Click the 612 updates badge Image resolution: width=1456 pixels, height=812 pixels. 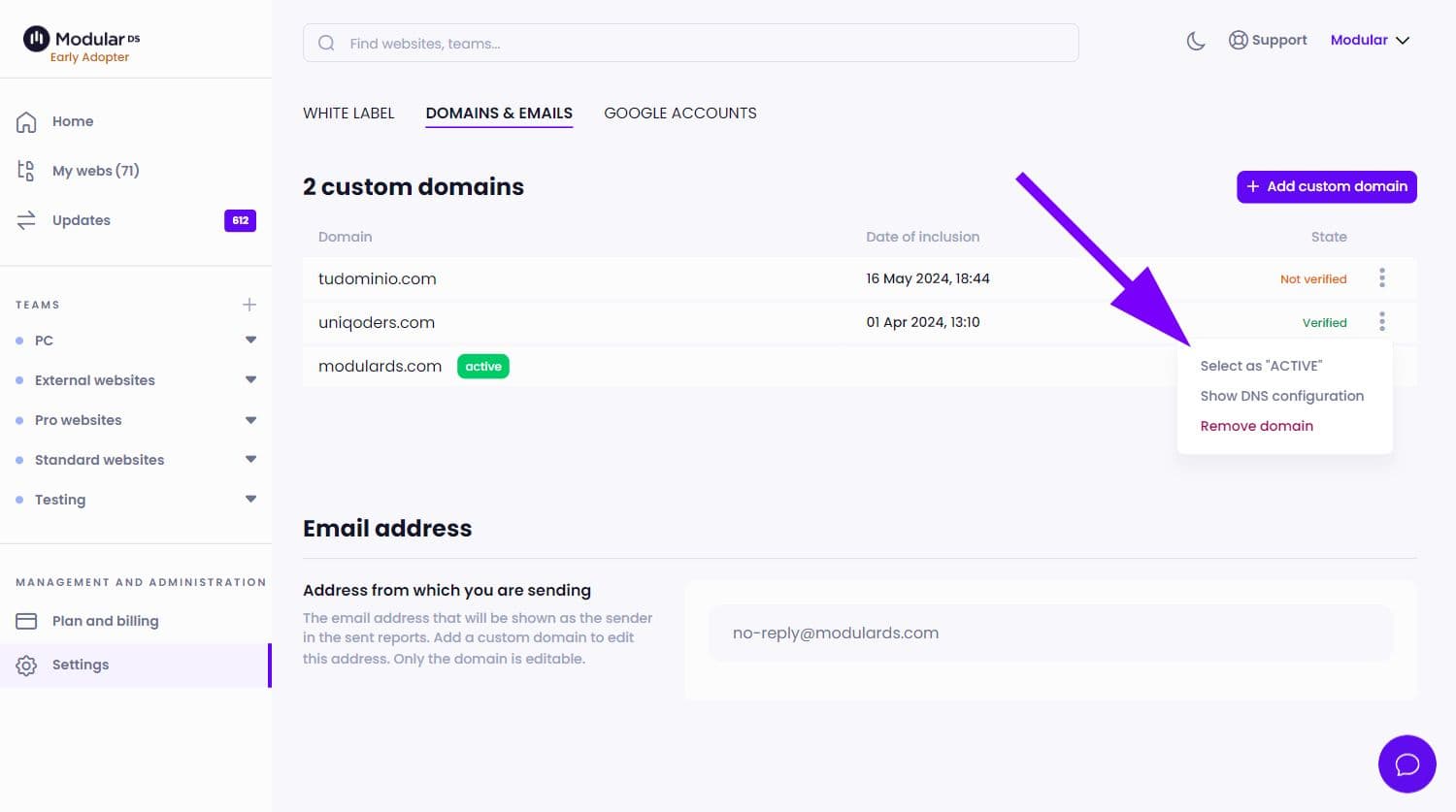coord(240,220)
